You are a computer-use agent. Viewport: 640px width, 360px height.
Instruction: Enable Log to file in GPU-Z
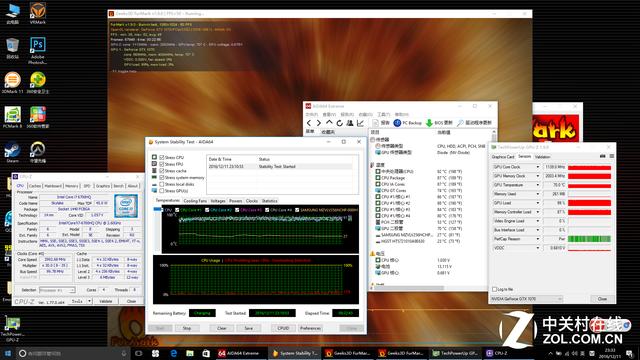(x=494, y=289)
